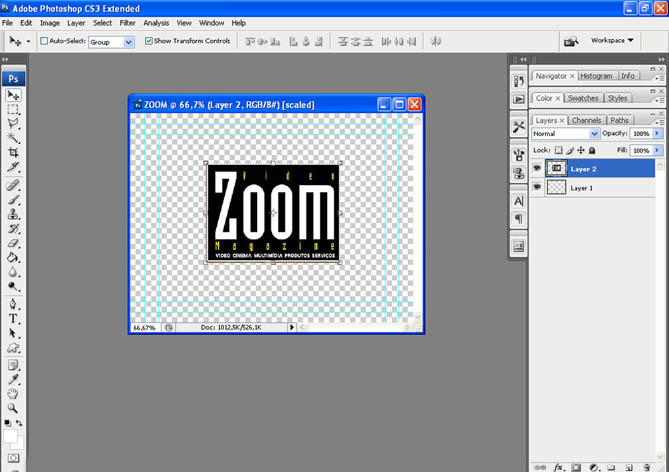Open the Character panel icon

coord(518,201)
